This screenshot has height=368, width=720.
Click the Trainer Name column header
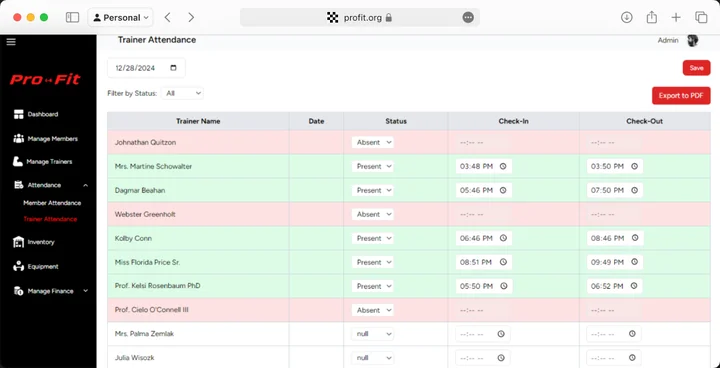(198, 121)
